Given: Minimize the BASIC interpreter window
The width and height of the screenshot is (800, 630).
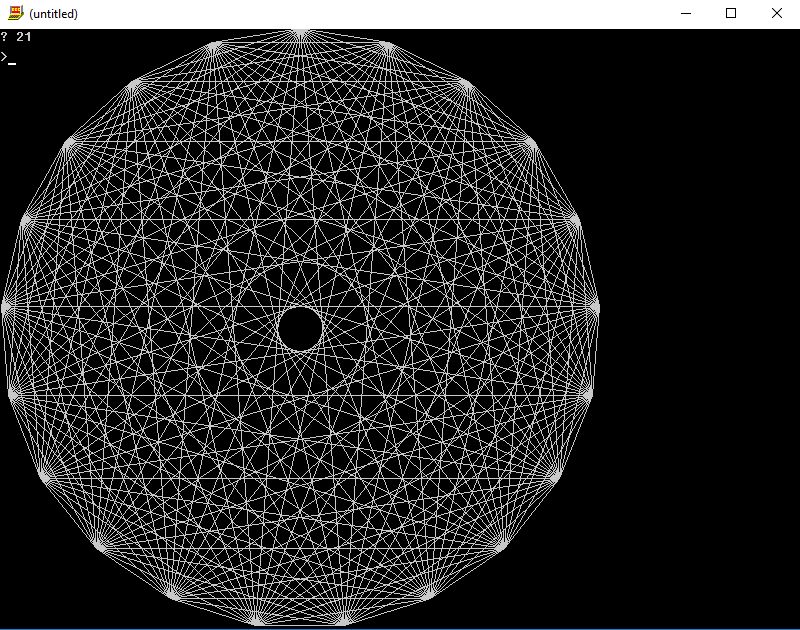Looking at the screenshot, I should click(x=684, y=13).
